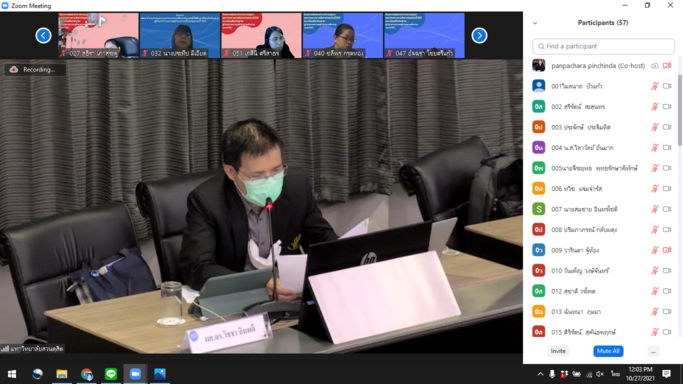Click camera-off icon for participant 009
Screen dimensions: 683x384
[667, 250]
